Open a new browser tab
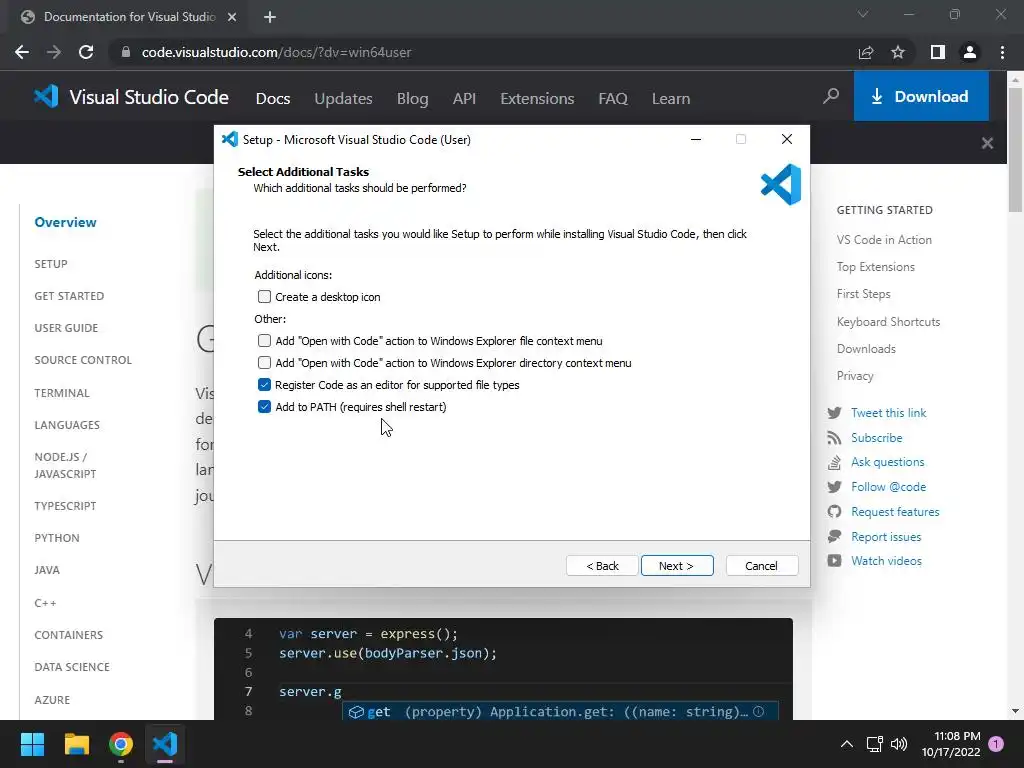The width and height of the screenshot is (1024, 768). pyautogui.click(x=270, y=17)
